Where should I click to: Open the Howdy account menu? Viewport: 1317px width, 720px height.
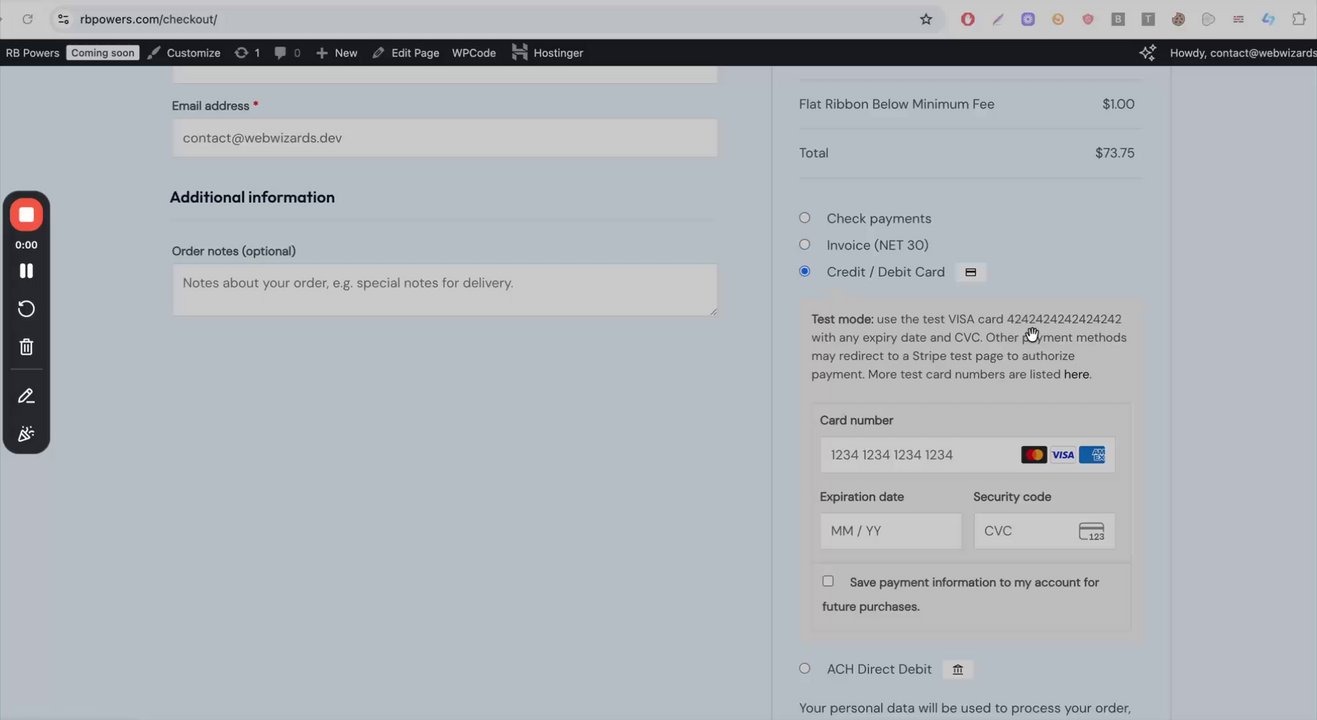[1243, 53]
